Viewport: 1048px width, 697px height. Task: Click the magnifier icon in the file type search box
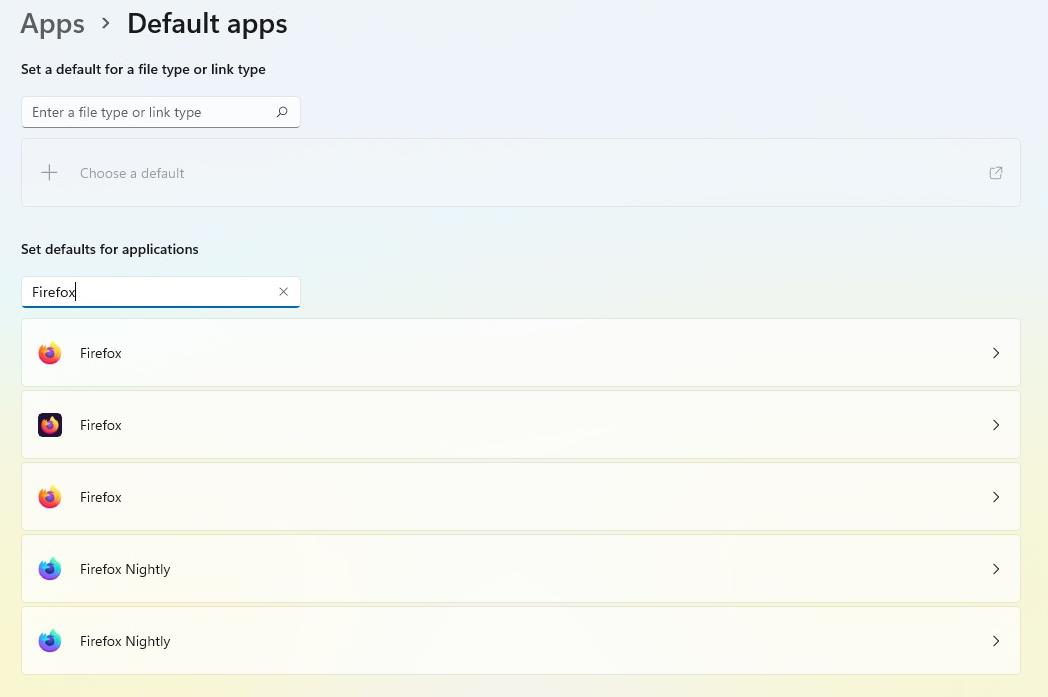click(282, 112)
